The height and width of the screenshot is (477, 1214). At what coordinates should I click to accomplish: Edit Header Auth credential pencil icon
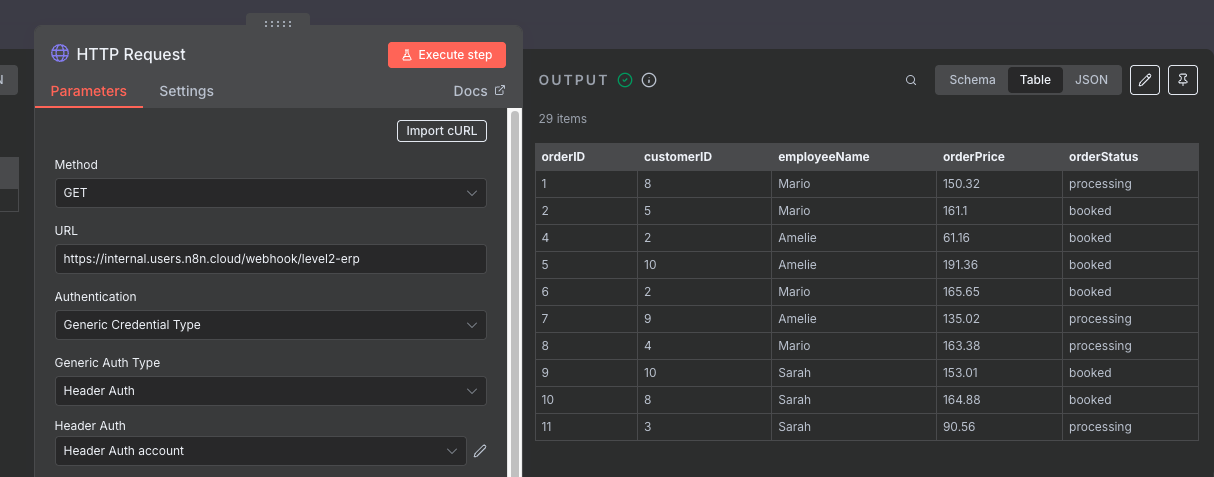(480, 451)
